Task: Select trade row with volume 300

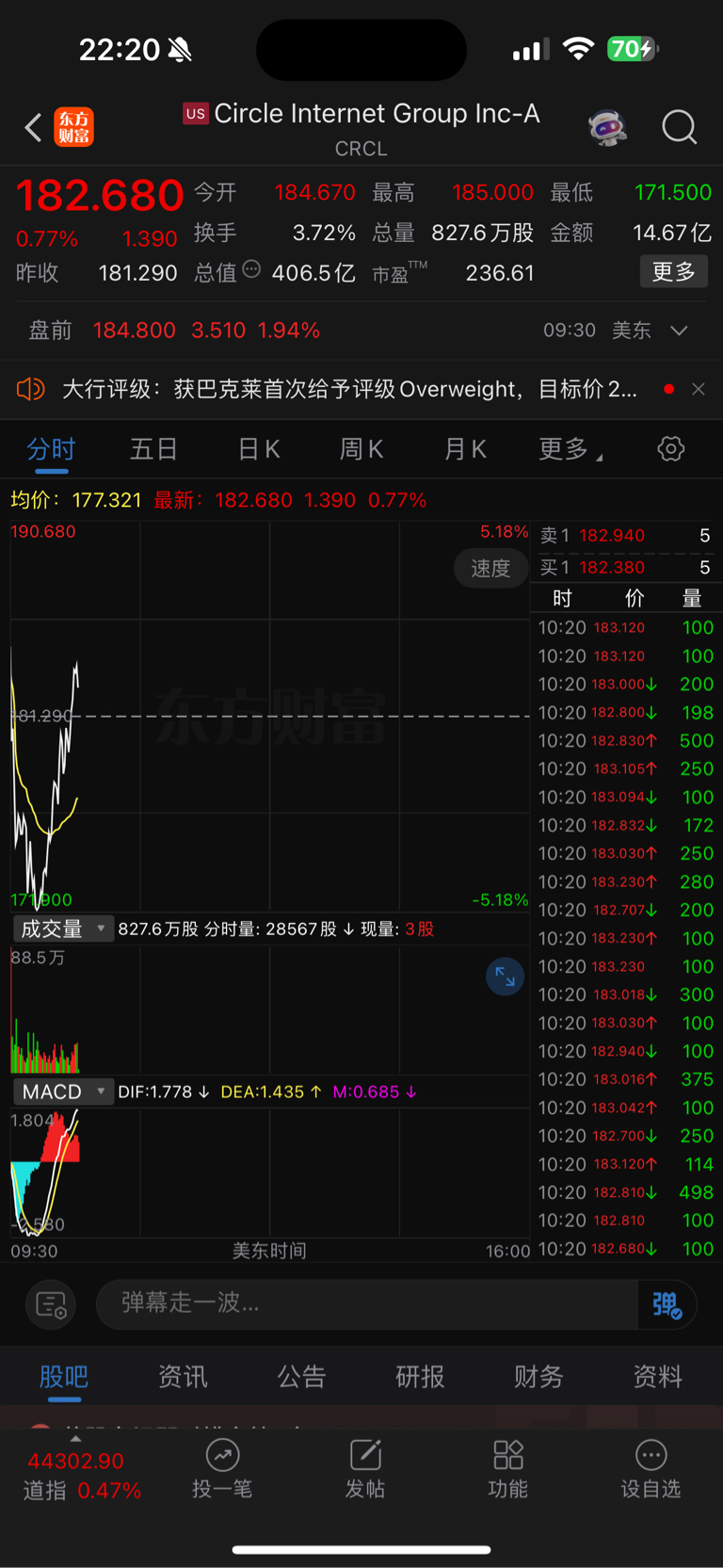Action: 625,994
